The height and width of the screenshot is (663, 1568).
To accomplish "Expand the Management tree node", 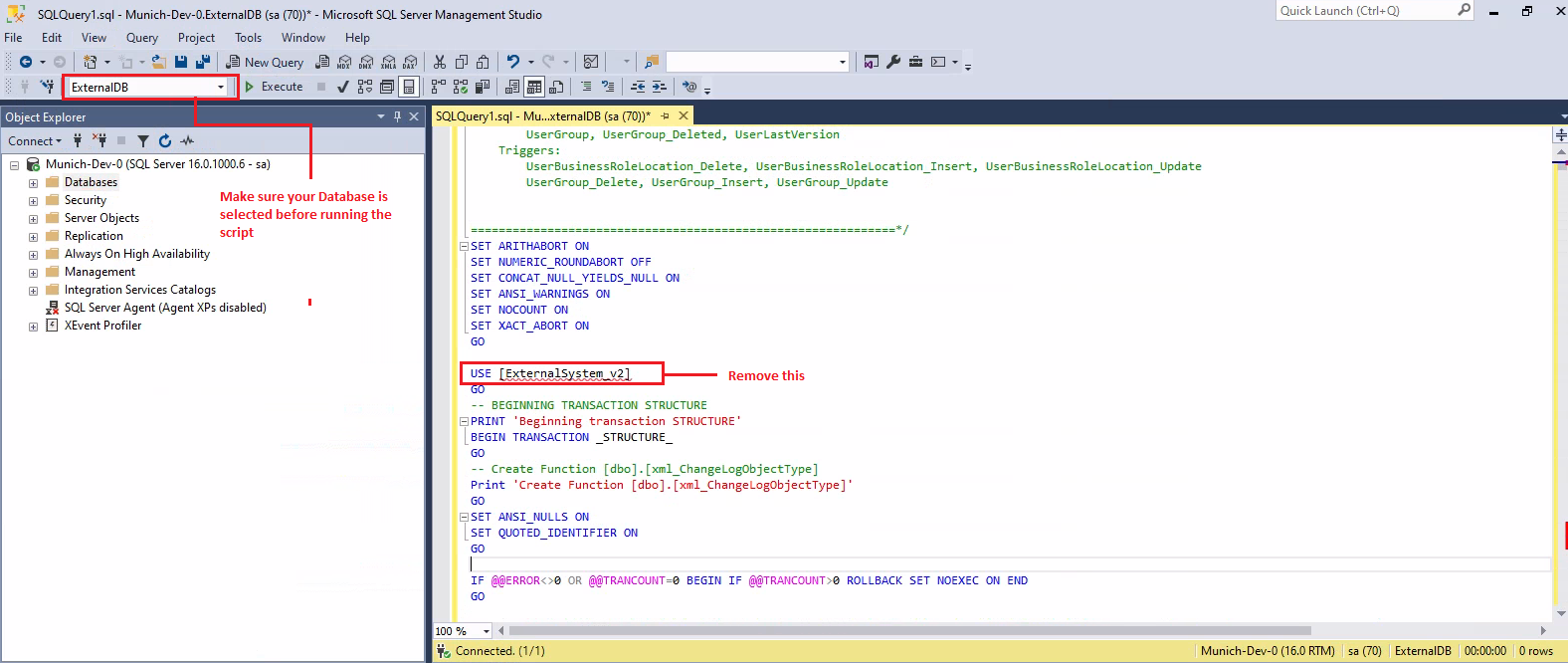I will tap(33, 273).
